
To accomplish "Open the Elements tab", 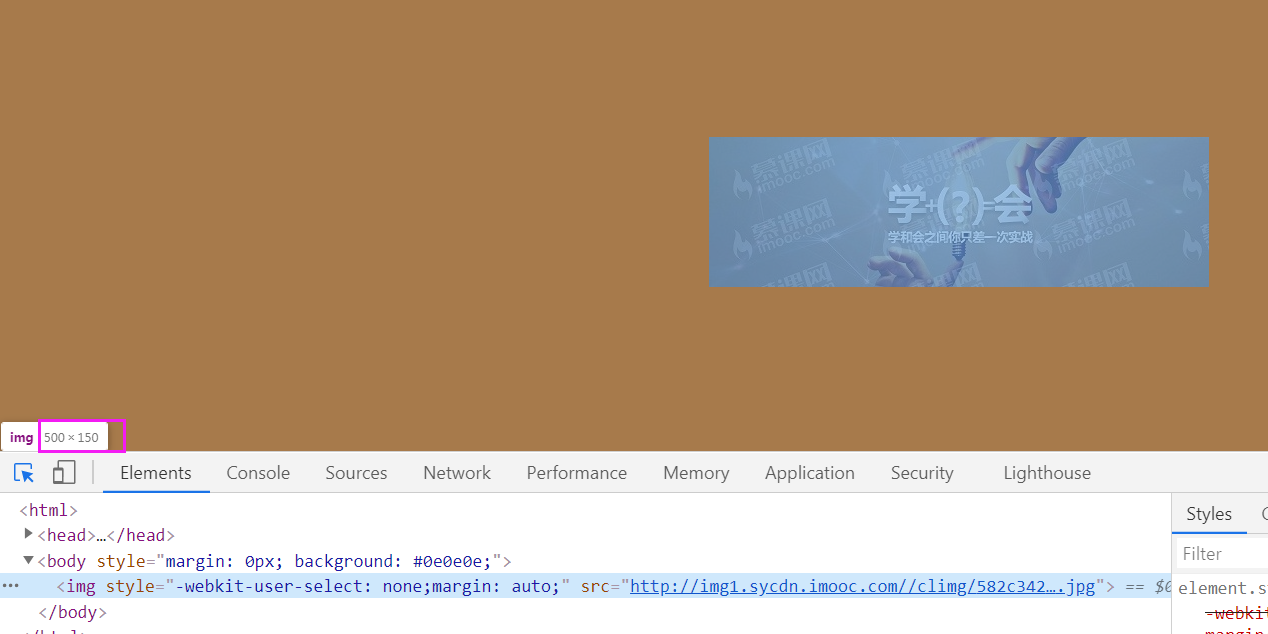I will (156, 473).
